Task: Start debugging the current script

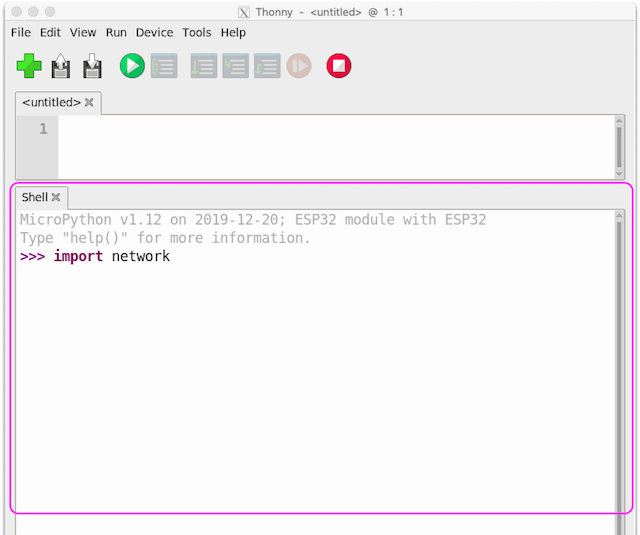Action: (164, 66)
